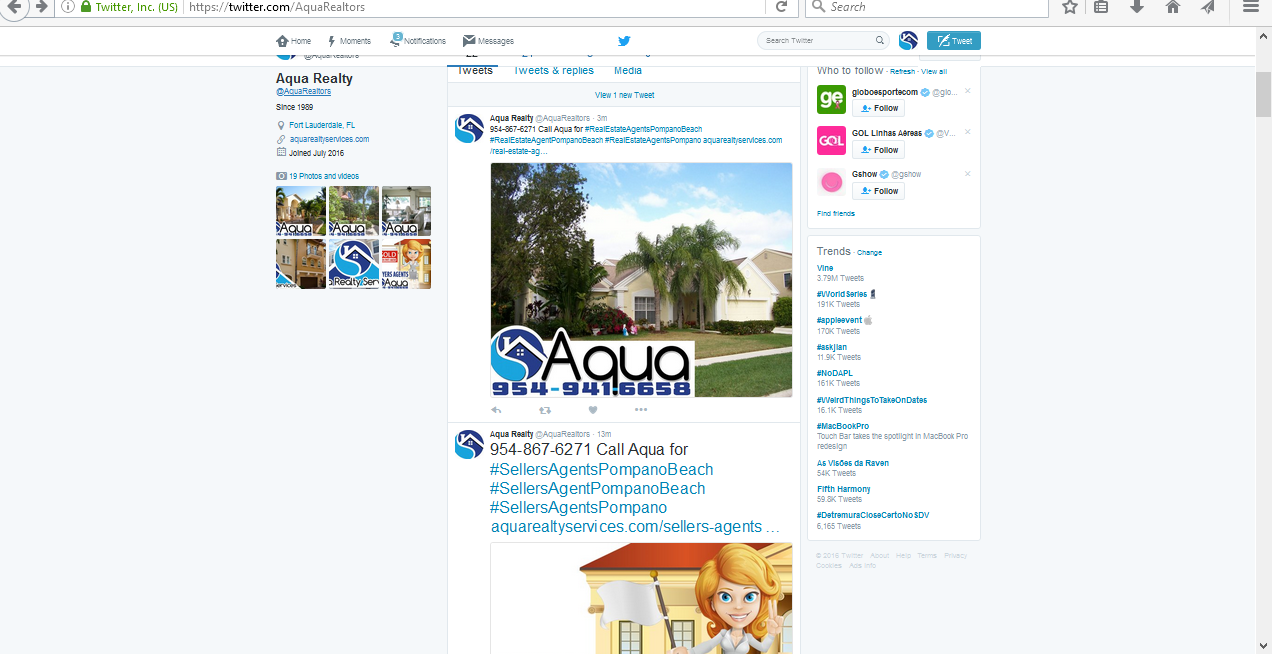1272x654 pixels.
Task: Follow GOL Linhas Aéreas
Action: pyautogui.click(x=879, y=150)
